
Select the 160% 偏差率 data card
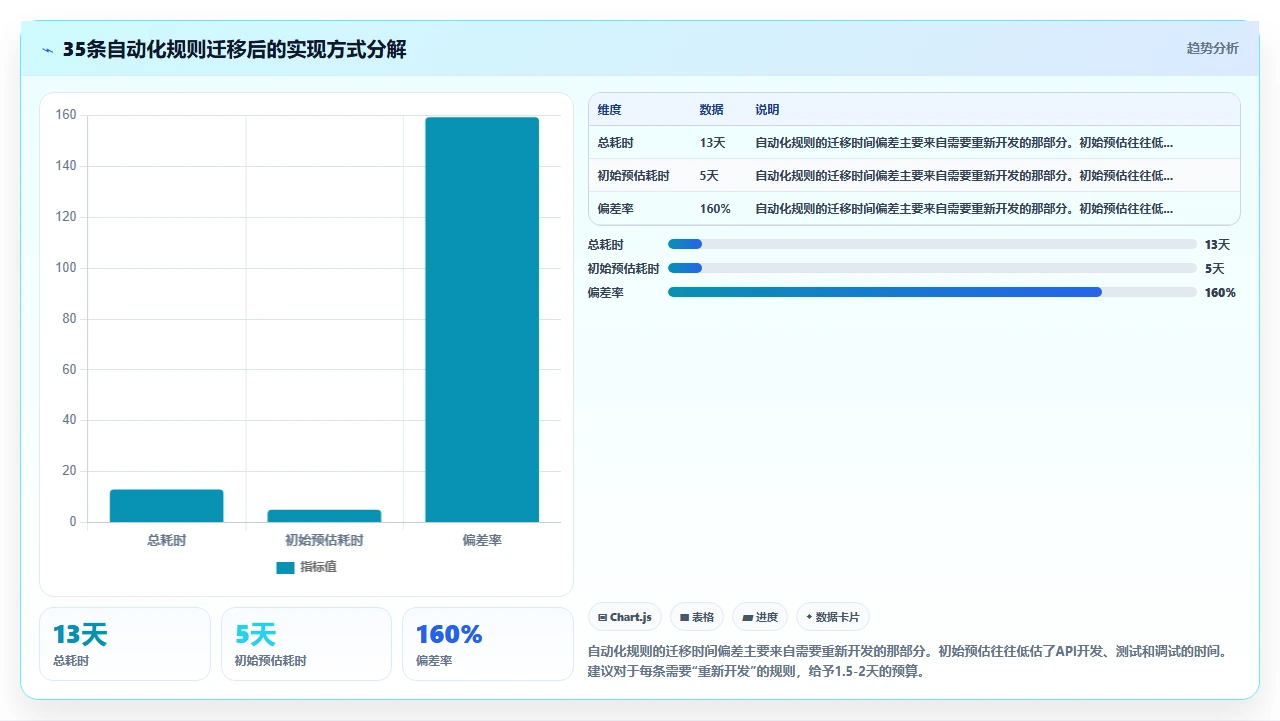[x=488, y=644]
